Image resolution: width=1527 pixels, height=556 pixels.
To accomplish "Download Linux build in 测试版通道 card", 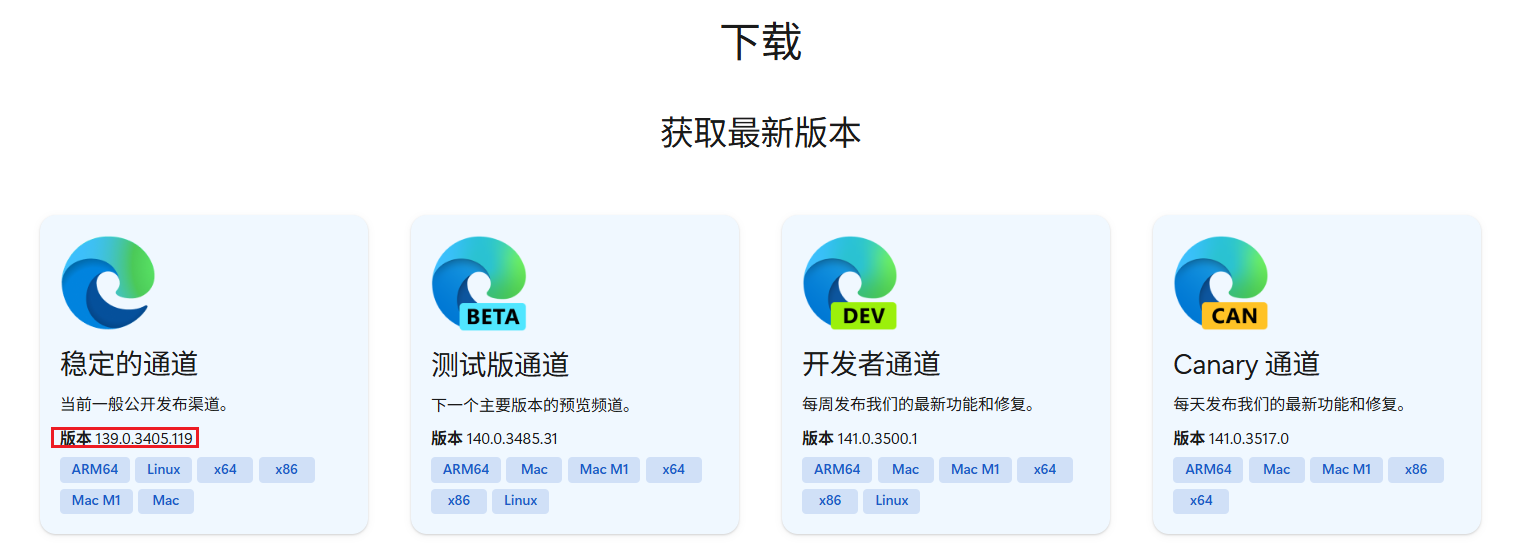I will click(x=520, y=501).
